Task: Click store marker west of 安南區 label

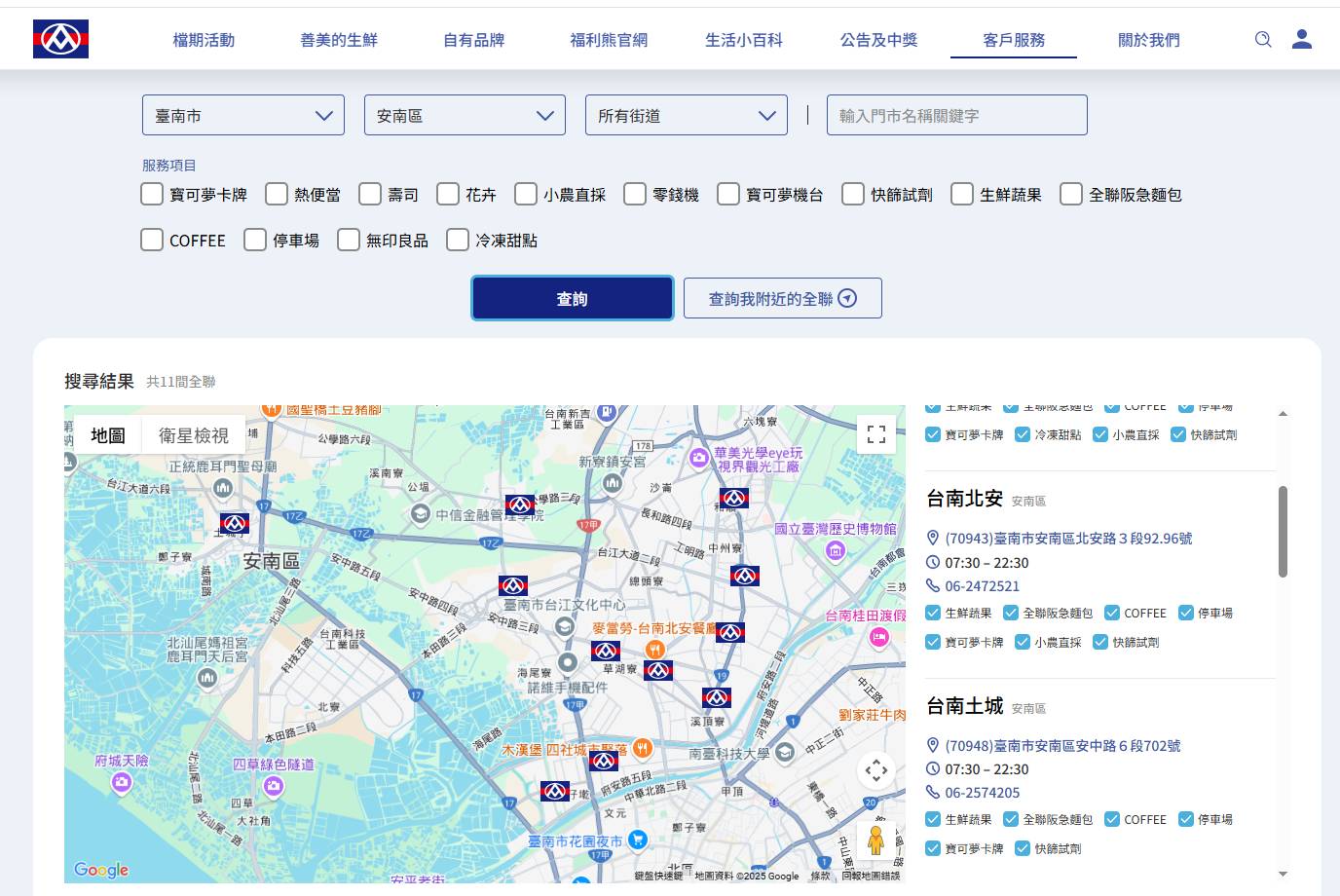Action: [x=235, y=523]
